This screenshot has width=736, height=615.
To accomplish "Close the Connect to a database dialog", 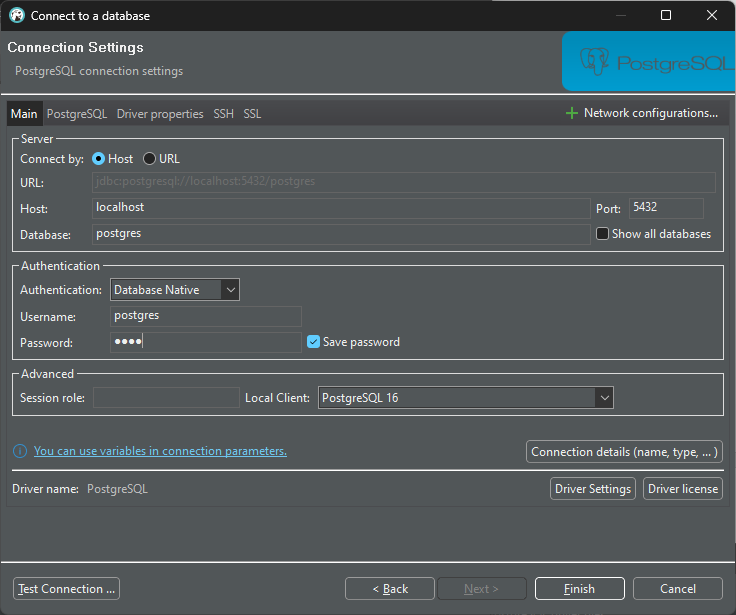I will (x=712, y=15).
